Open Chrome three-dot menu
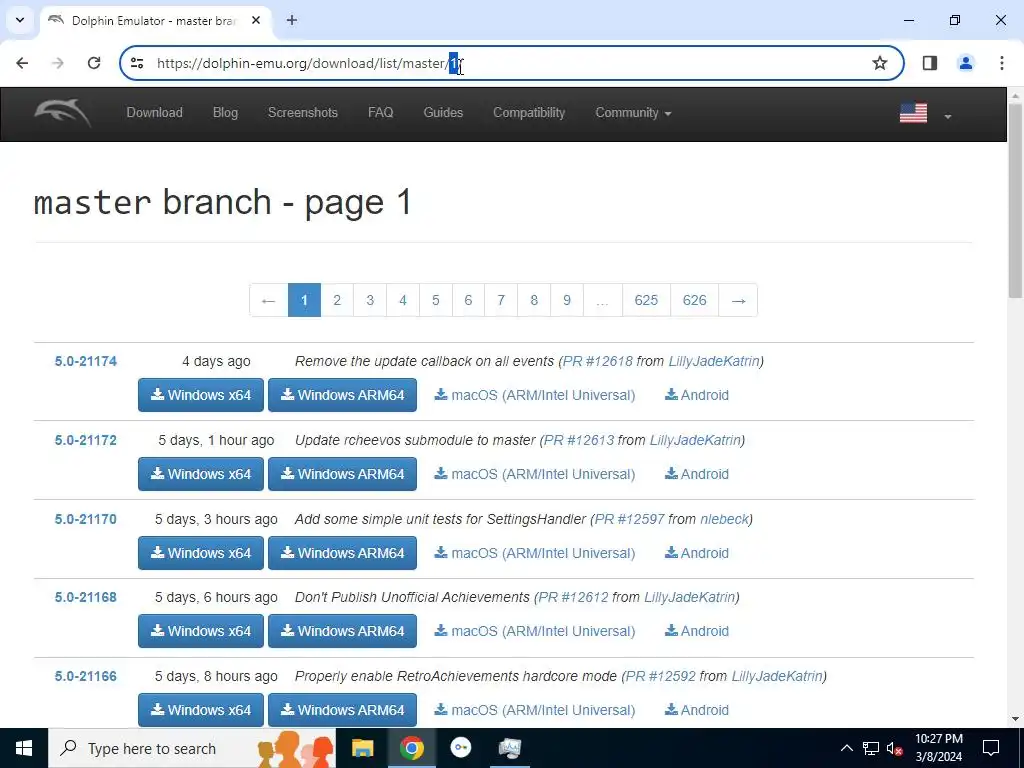Screen dimensions: 1024x768 1002,63
